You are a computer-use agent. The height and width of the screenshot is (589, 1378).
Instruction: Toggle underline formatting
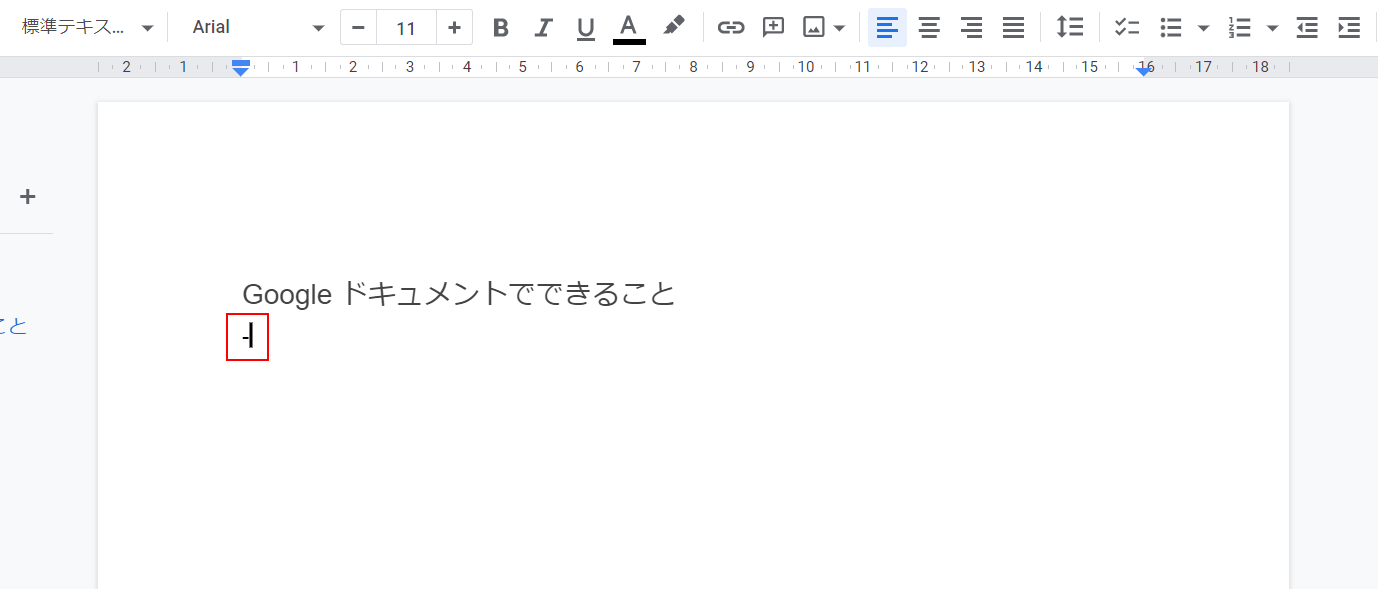pos(586,27)
